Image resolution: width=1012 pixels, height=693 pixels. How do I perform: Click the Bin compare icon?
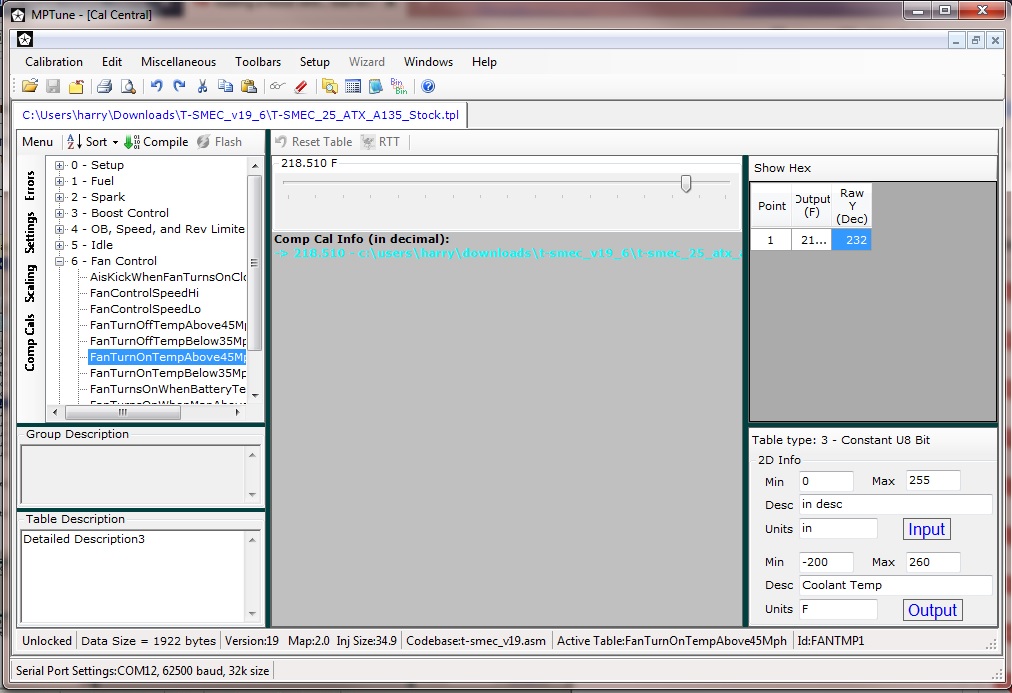coord(399,86)
